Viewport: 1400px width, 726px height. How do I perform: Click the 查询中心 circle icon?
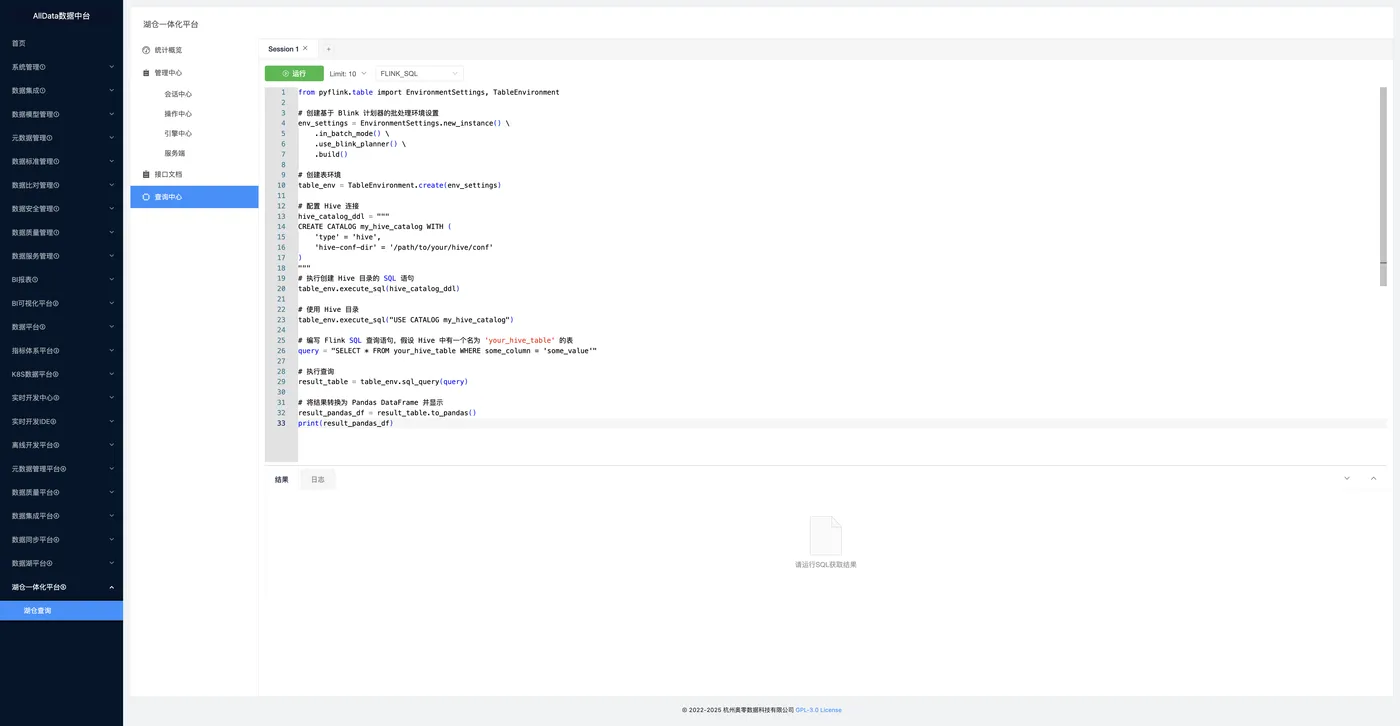click(146, 197)
